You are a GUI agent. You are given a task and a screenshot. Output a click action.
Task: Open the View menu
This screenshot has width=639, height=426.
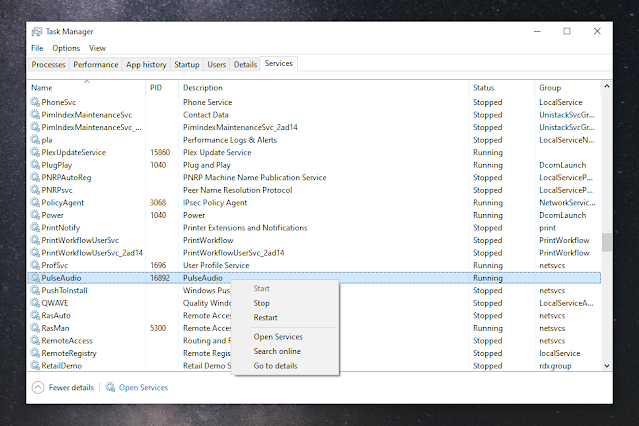coord(97,48)
